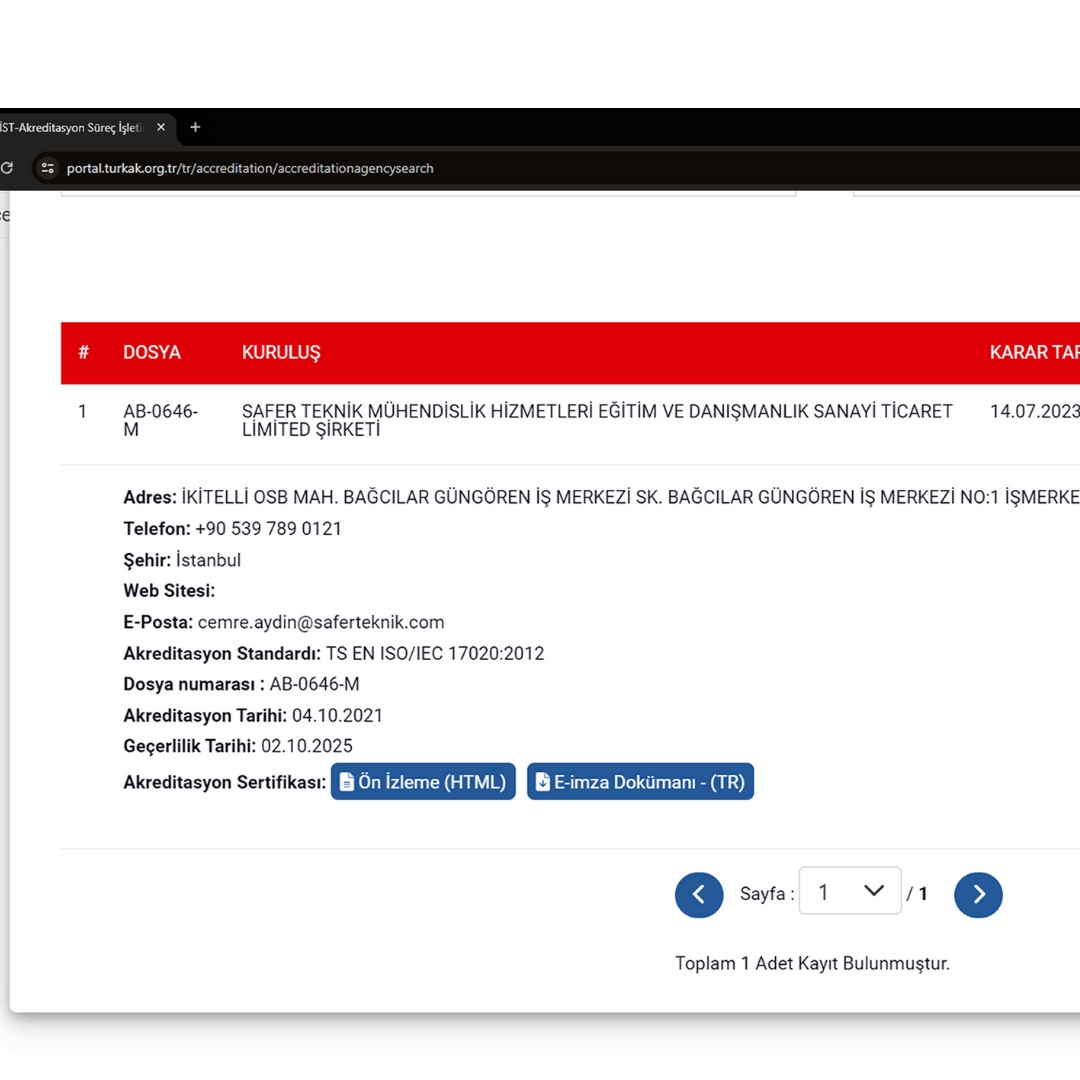Go to next page arrow
Image resolution: width=1080 pixels, height=1080 pixels.
click(x=978, y=895)
